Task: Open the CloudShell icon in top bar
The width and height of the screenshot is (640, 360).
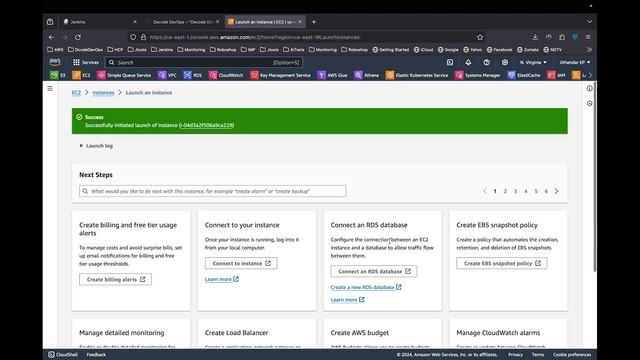Action: [450, 62]
